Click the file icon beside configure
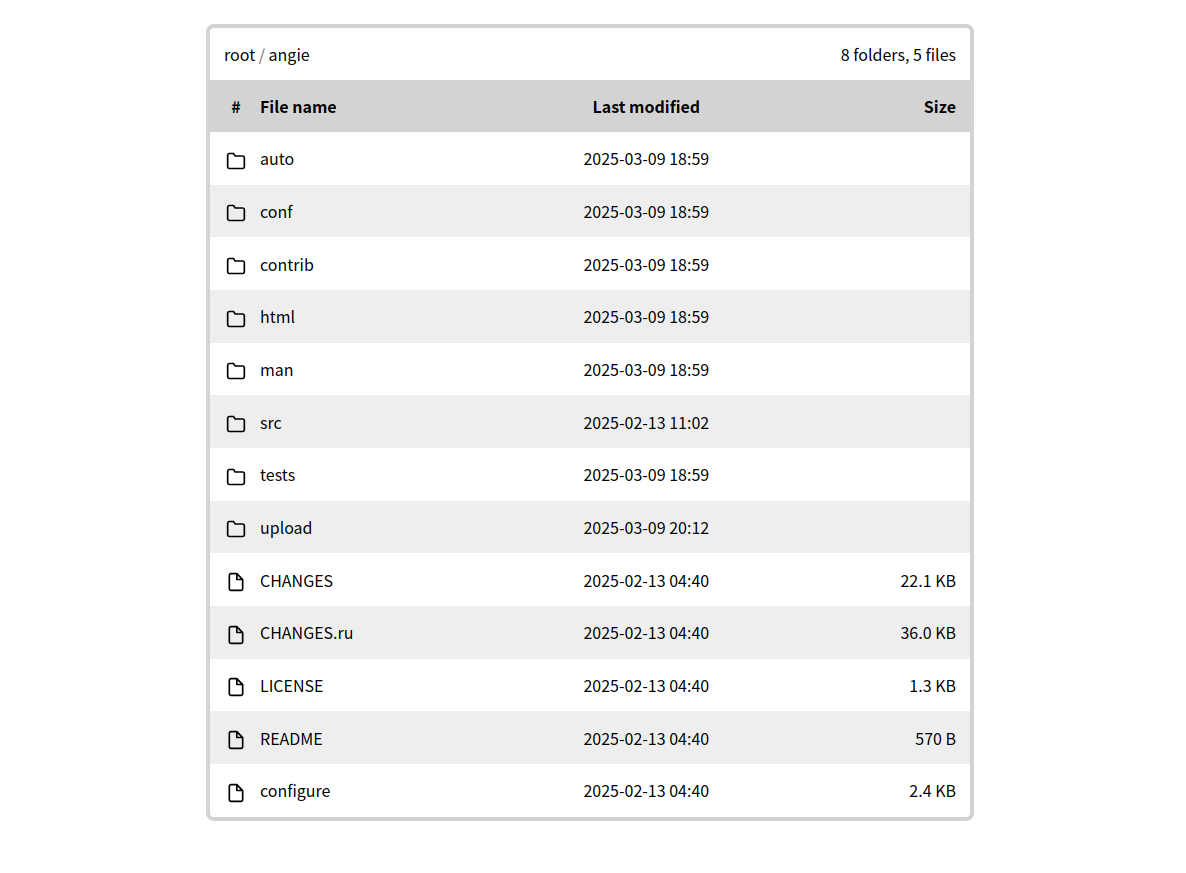Viewport: 1186px width, 873px height. tap(236, 792)
